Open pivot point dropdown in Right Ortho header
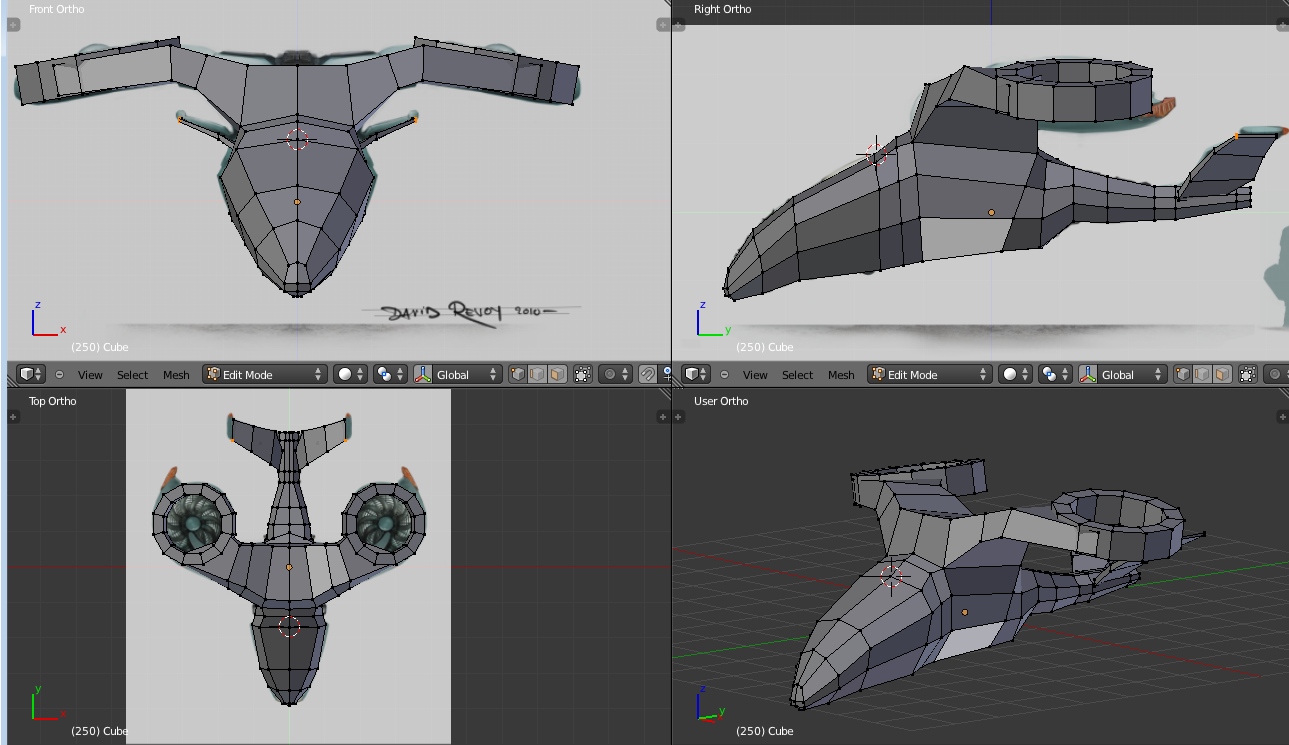 coord(1054,374)
